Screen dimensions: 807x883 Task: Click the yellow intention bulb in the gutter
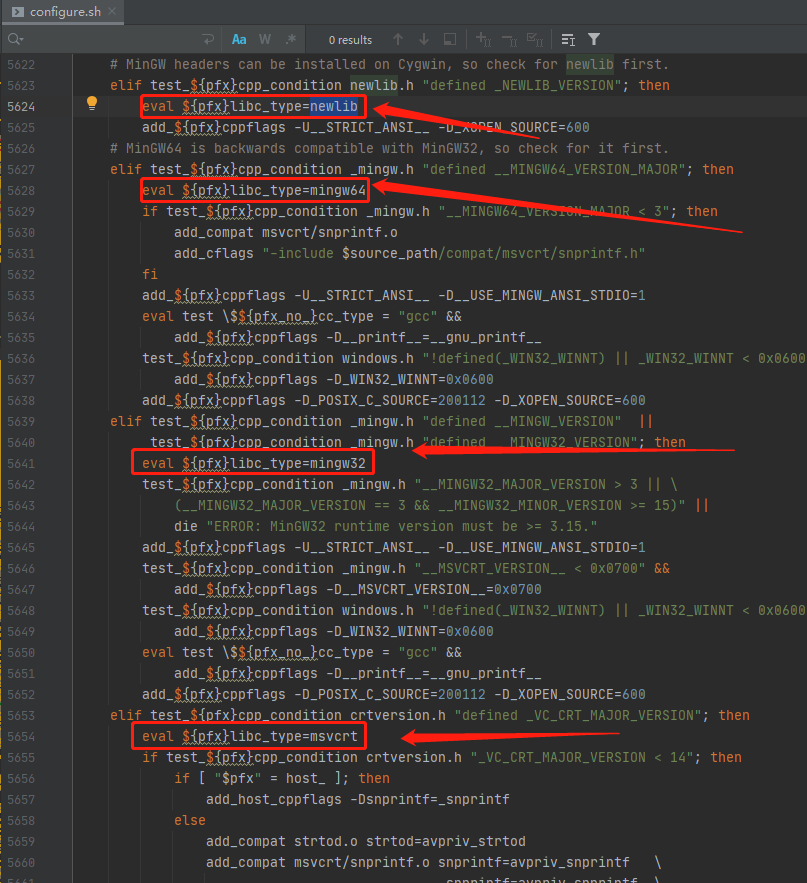92,103
